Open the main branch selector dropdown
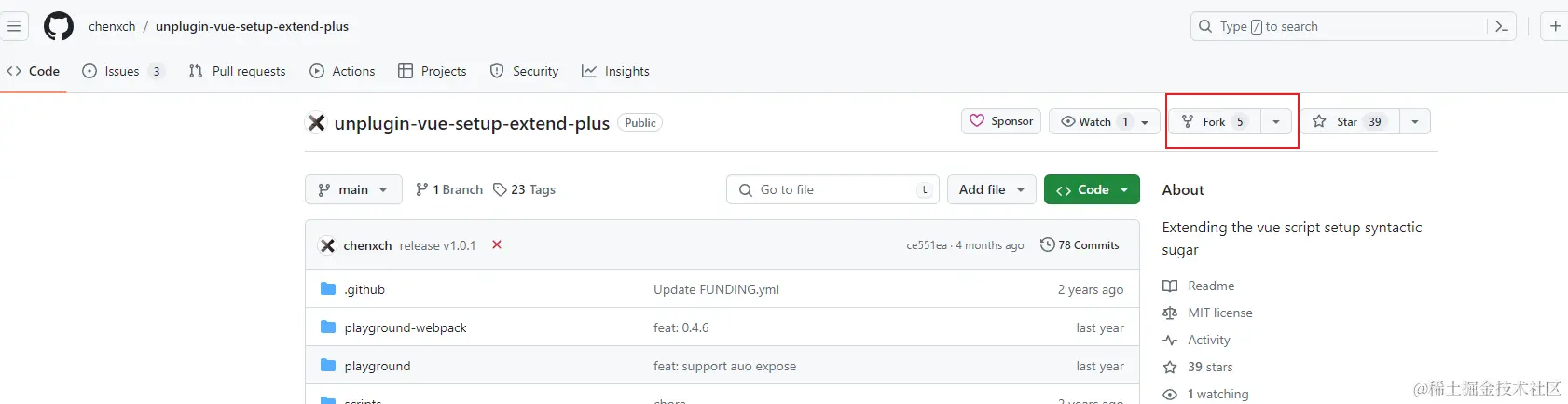 [353, 189]
